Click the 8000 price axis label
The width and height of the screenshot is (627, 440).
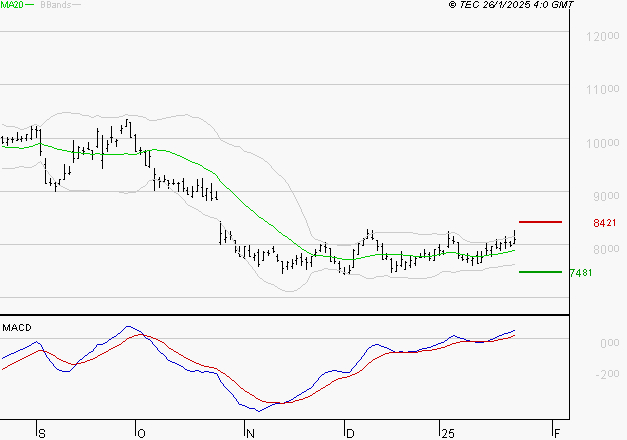point(606,249)
